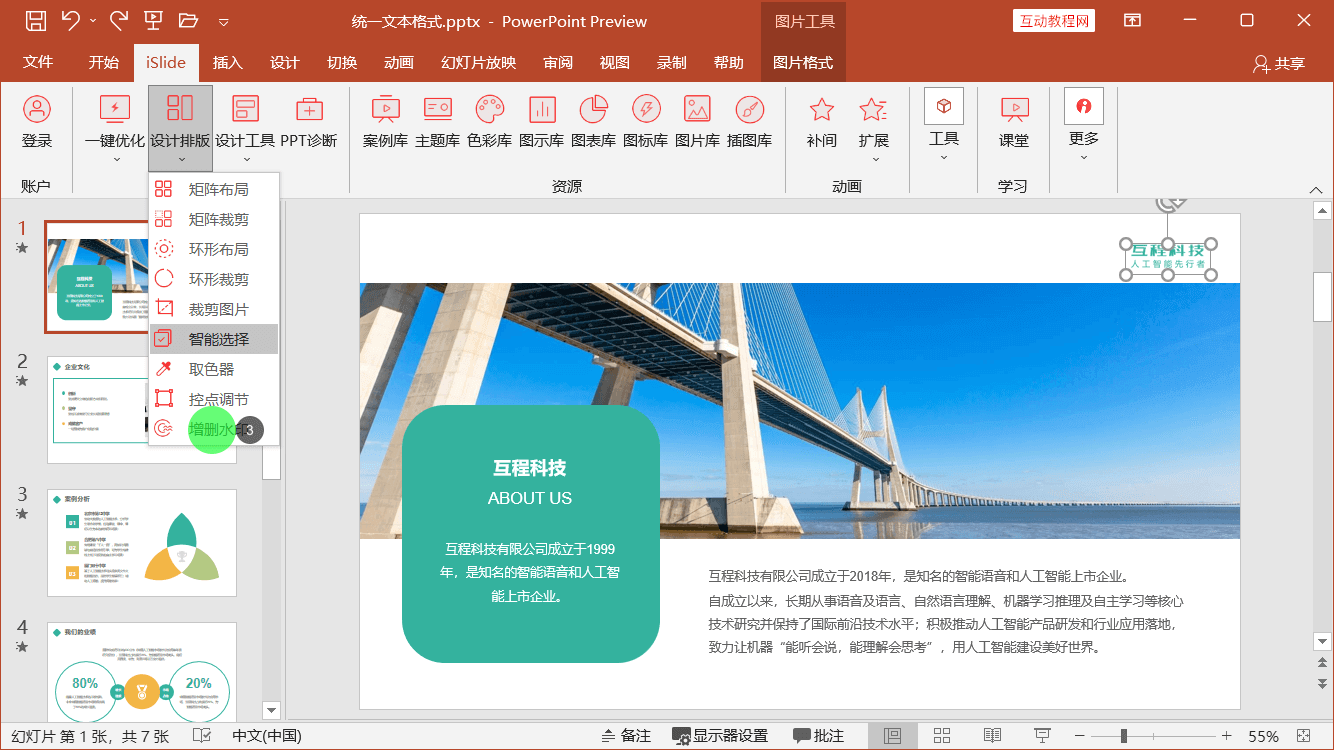1334x750 pixels.
Task: Choose 控点调节 from menu
Action: point(214,399)
